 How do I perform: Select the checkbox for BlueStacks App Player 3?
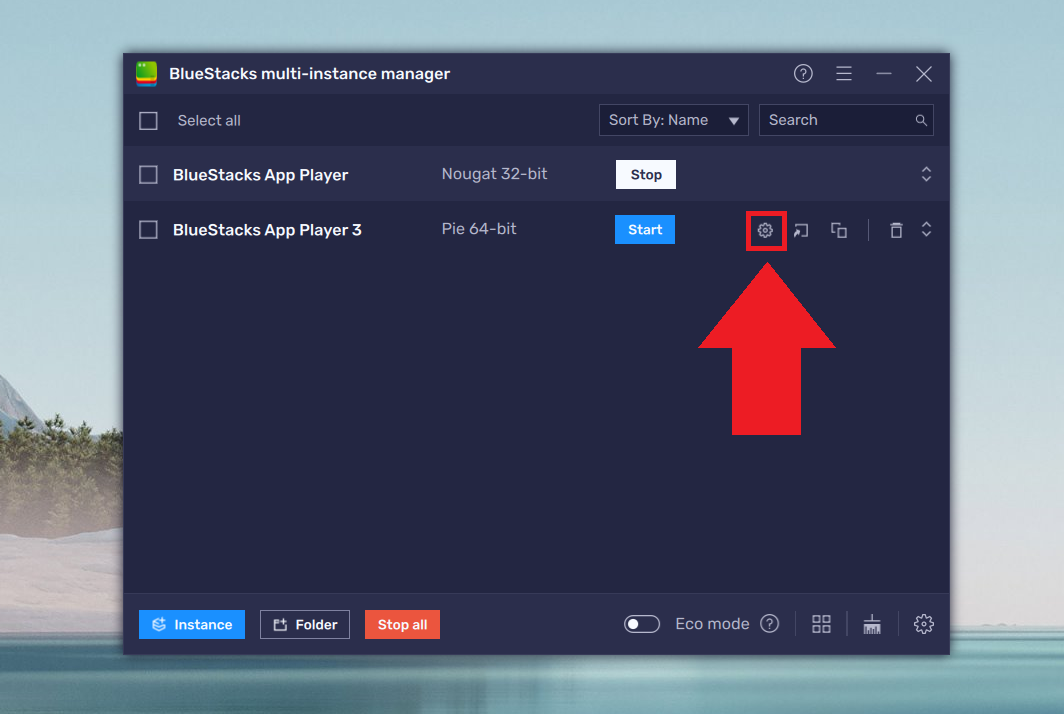[148, 229]
